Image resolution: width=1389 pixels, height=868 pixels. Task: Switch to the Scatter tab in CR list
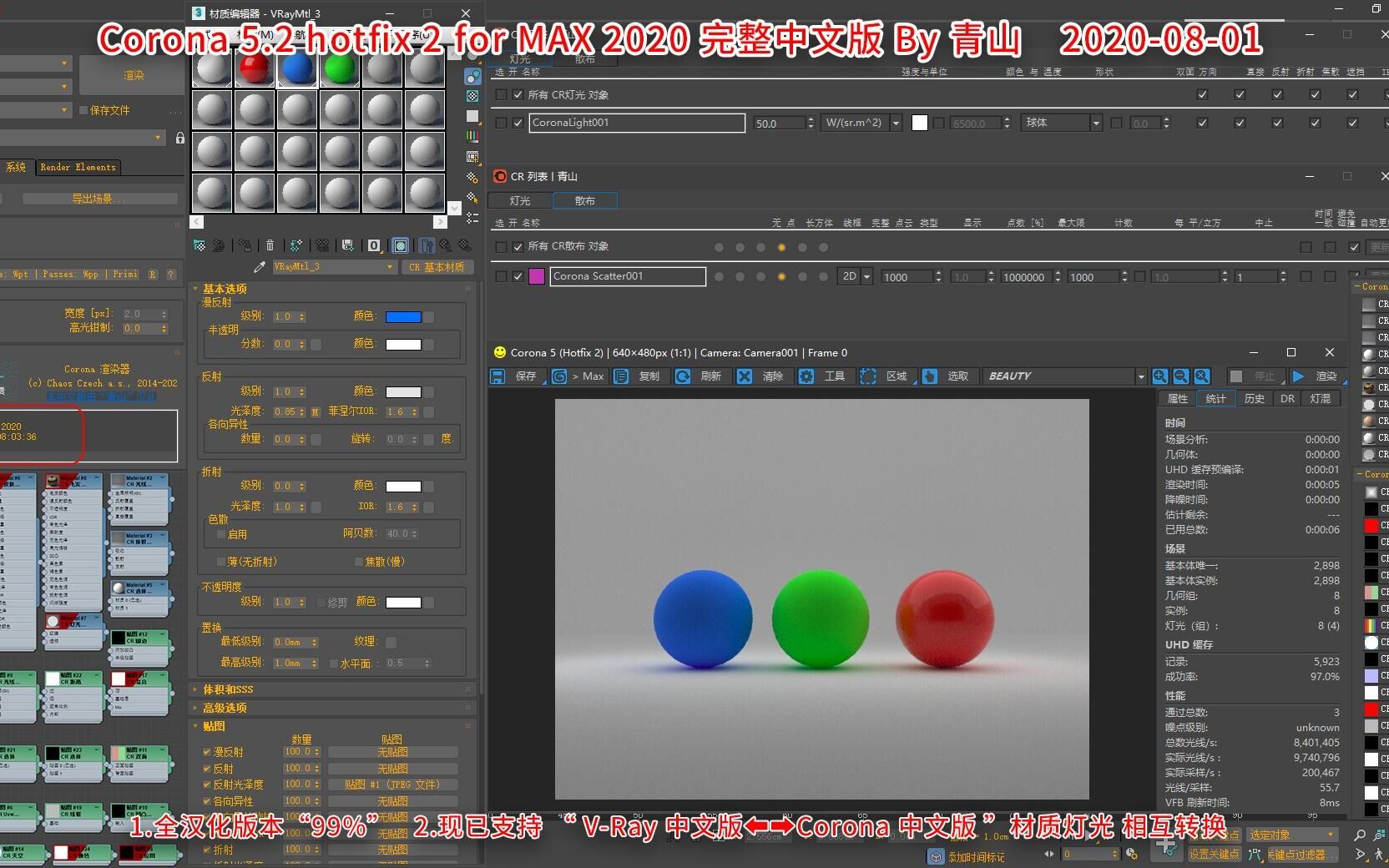click(584, 200)
